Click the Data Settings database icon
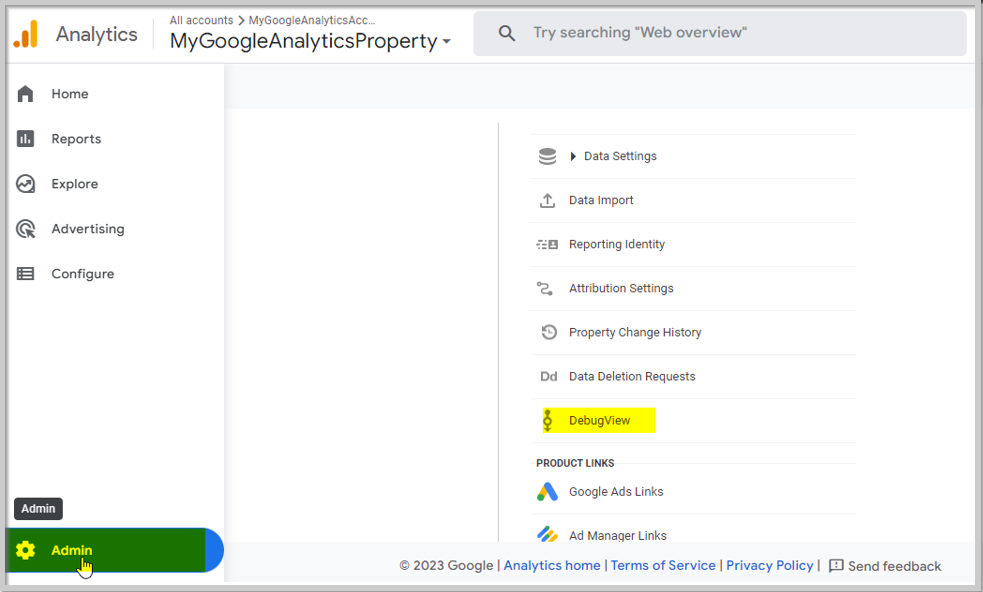 coord(547,156)
